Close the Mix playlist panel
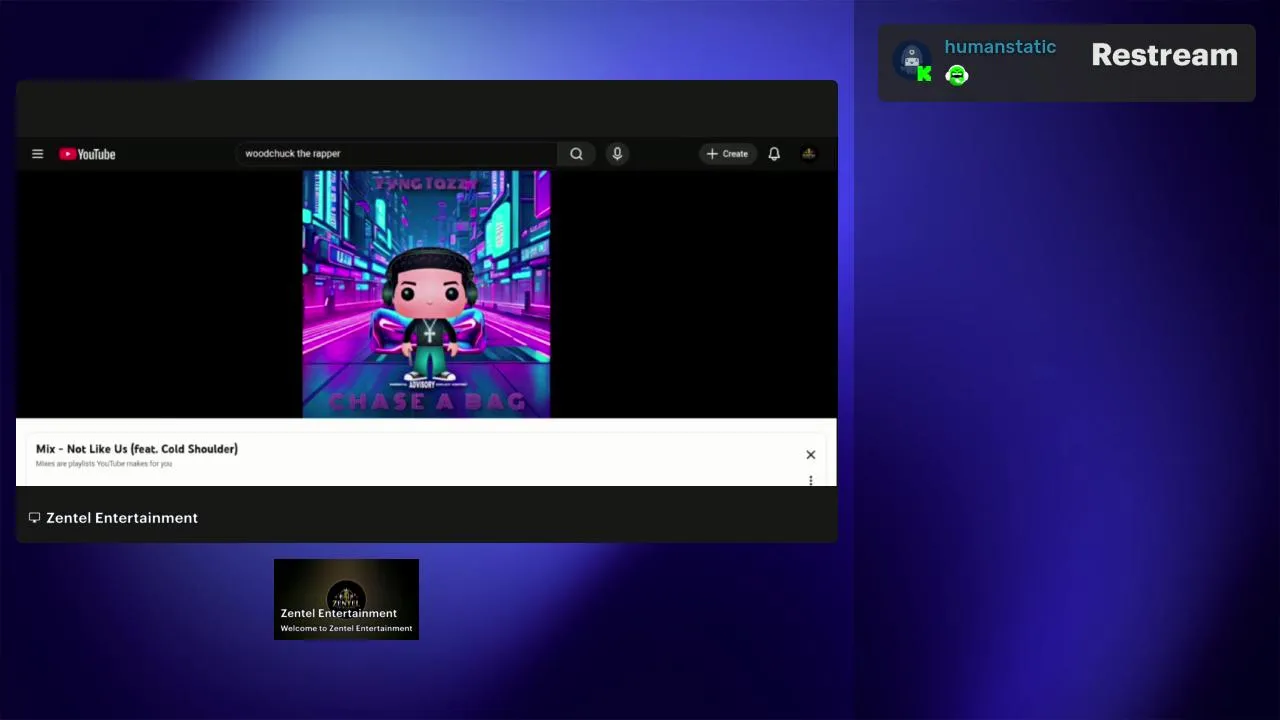Viewport: 1280px width, 720px height. coord(811,455)
